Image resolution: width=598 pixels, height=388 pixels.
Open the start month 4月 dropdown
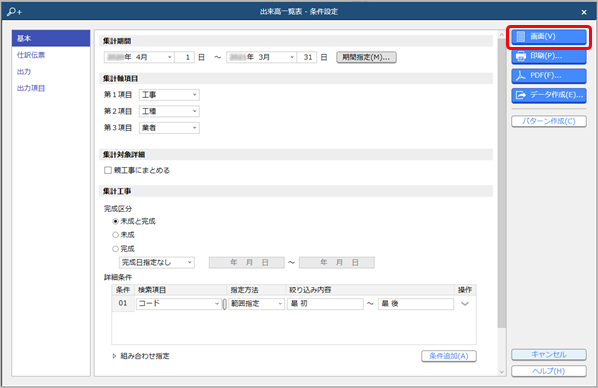click(x=139, y=57)
